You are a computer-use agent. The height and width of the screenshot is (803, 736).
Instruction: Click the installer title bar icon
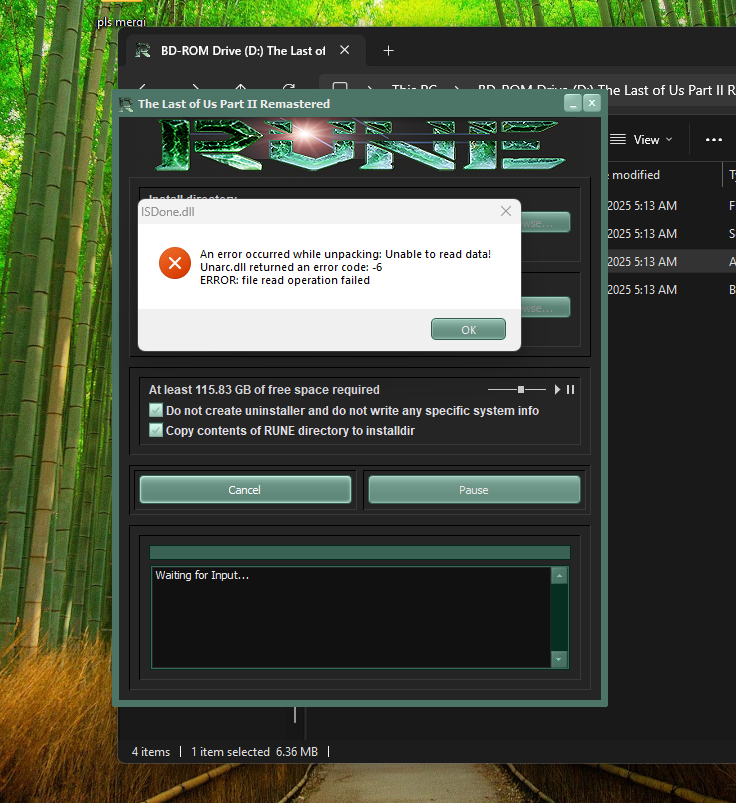126,104
